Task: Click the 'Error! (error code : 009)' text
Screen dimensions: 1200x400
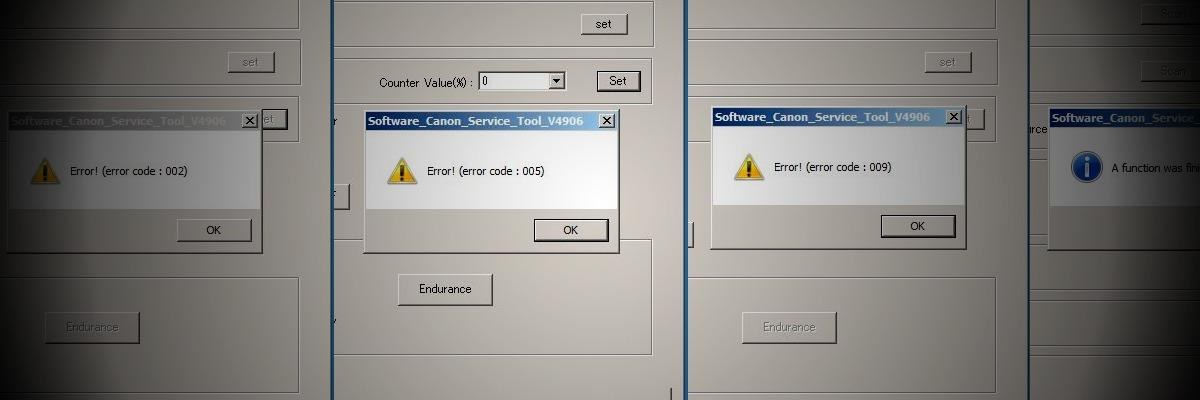Action: tap(832, 167)
